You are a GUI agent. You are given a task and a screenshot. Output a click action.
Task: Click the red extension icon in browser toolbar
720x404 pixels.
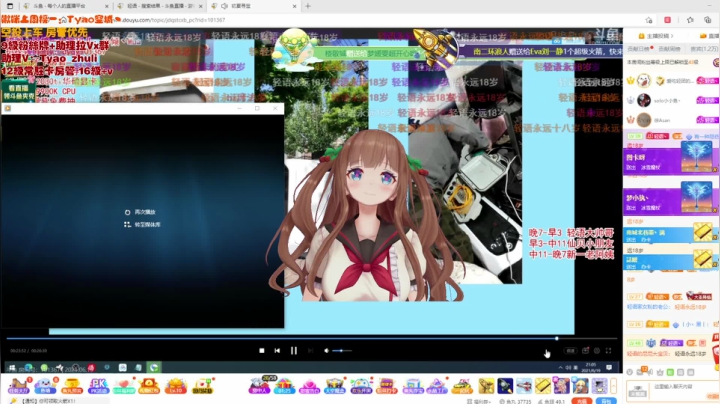tap(668, 20)
